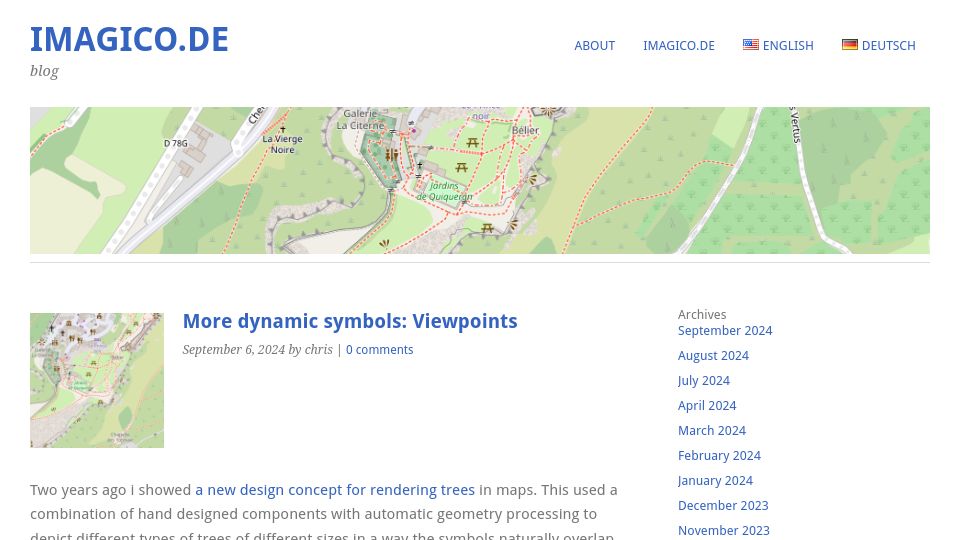The height and width of the screenshot is (540, 960).
Task: Click the German flag icon
Action: click(x=850, y=44)
